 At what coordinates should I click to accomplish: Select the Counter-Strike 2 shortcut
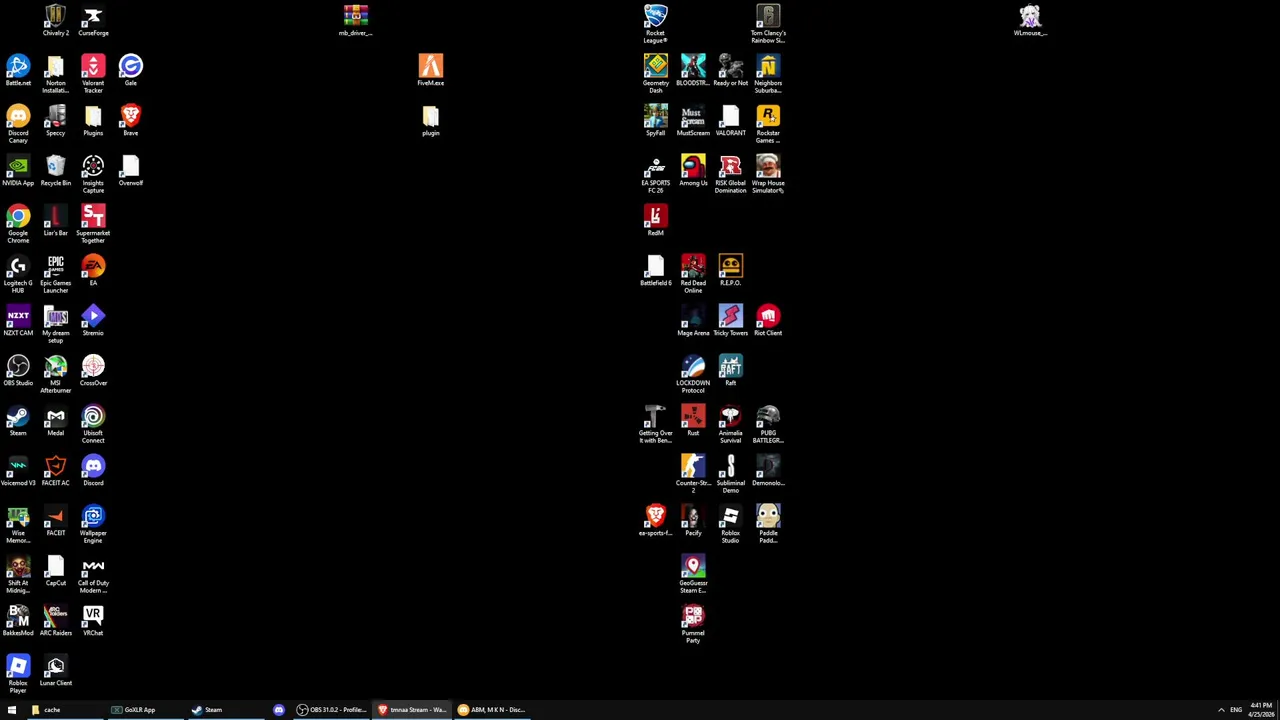click(693, 473)
